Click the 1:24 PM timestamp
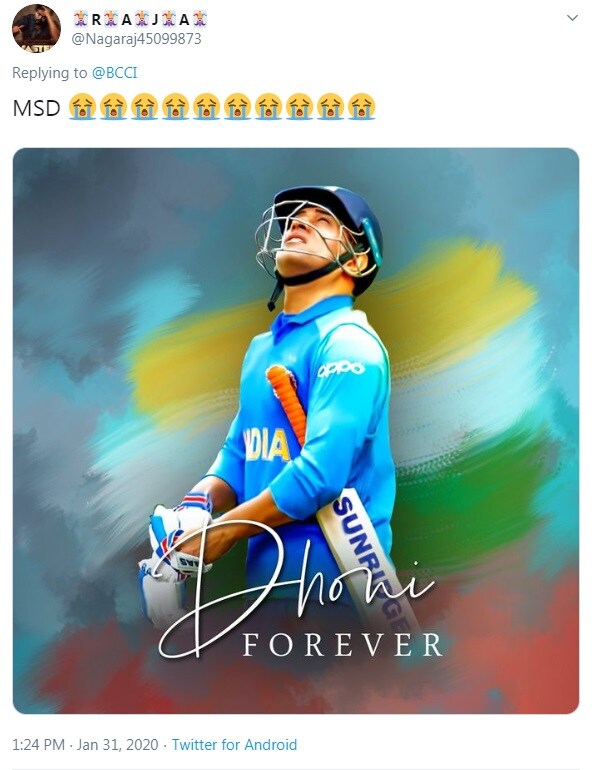Viewport: 592px width, 770px height. pyautogui.click(x=38, y=744)
